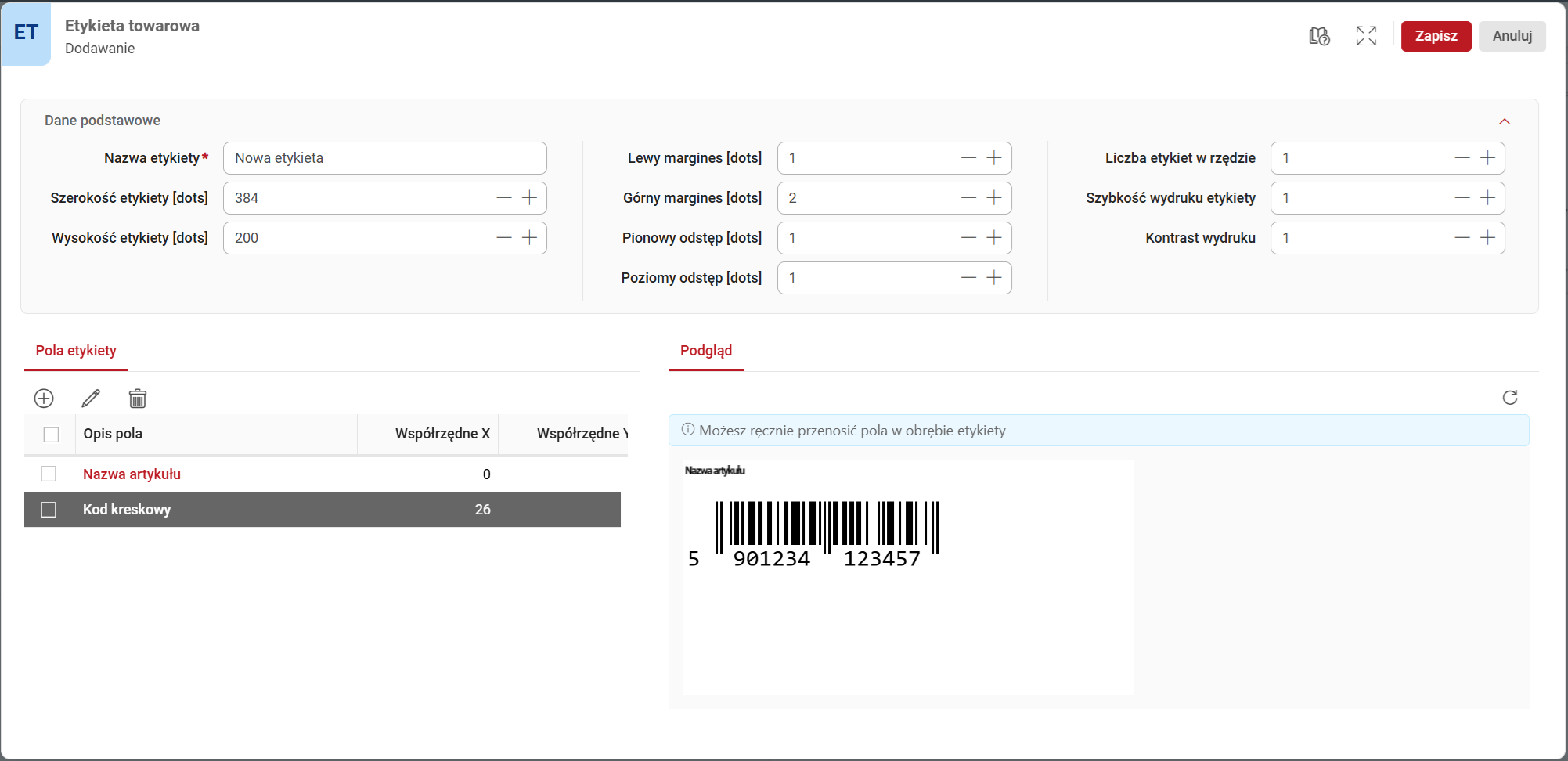Select the barcode in the label preview
The width and height of the screenshot is (1568, 761).
tap(826, 525)
